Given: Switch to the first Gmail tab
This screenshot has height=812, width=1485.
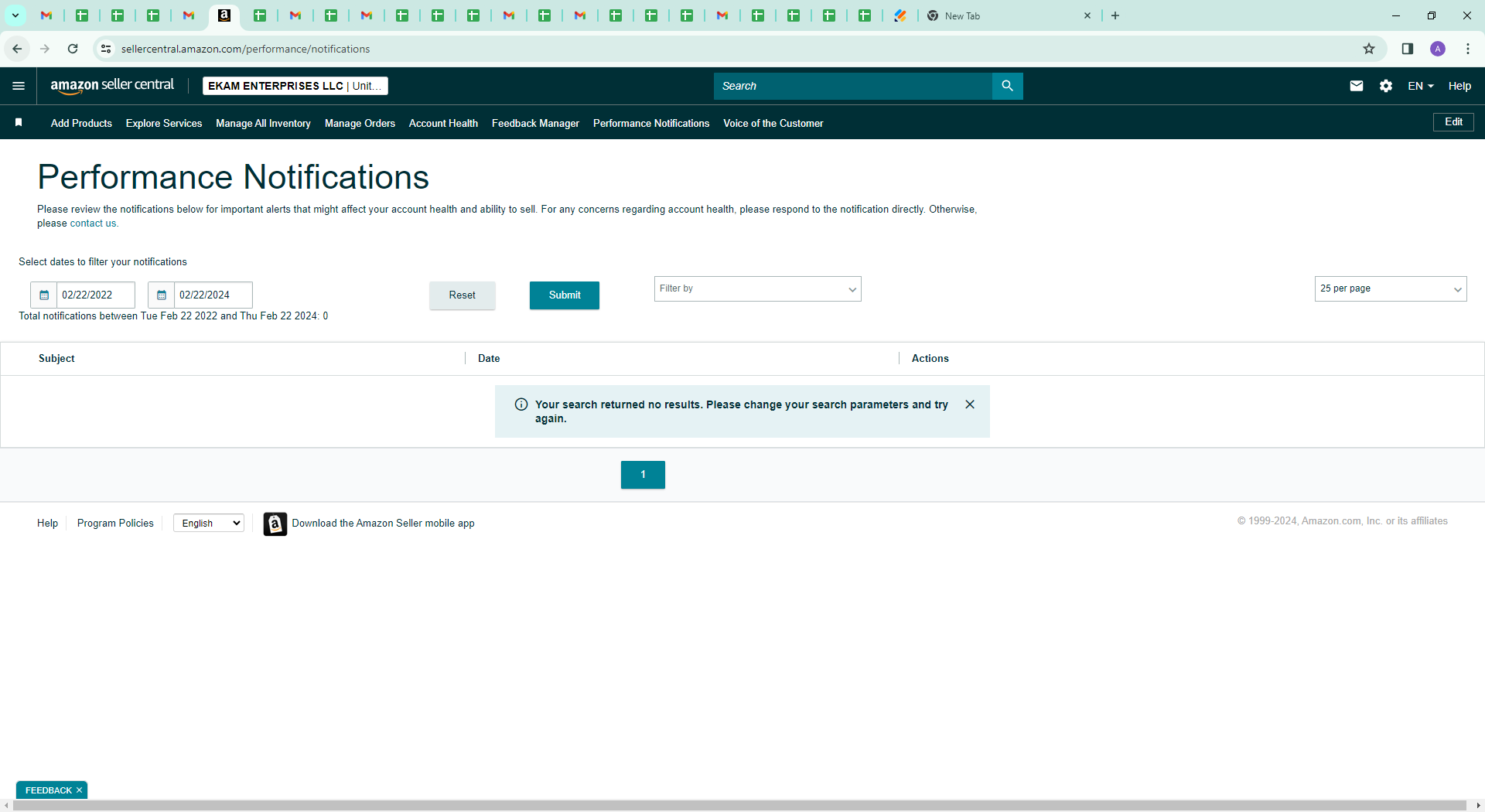Looking at the screenshot, I should [x=46, y=15].
